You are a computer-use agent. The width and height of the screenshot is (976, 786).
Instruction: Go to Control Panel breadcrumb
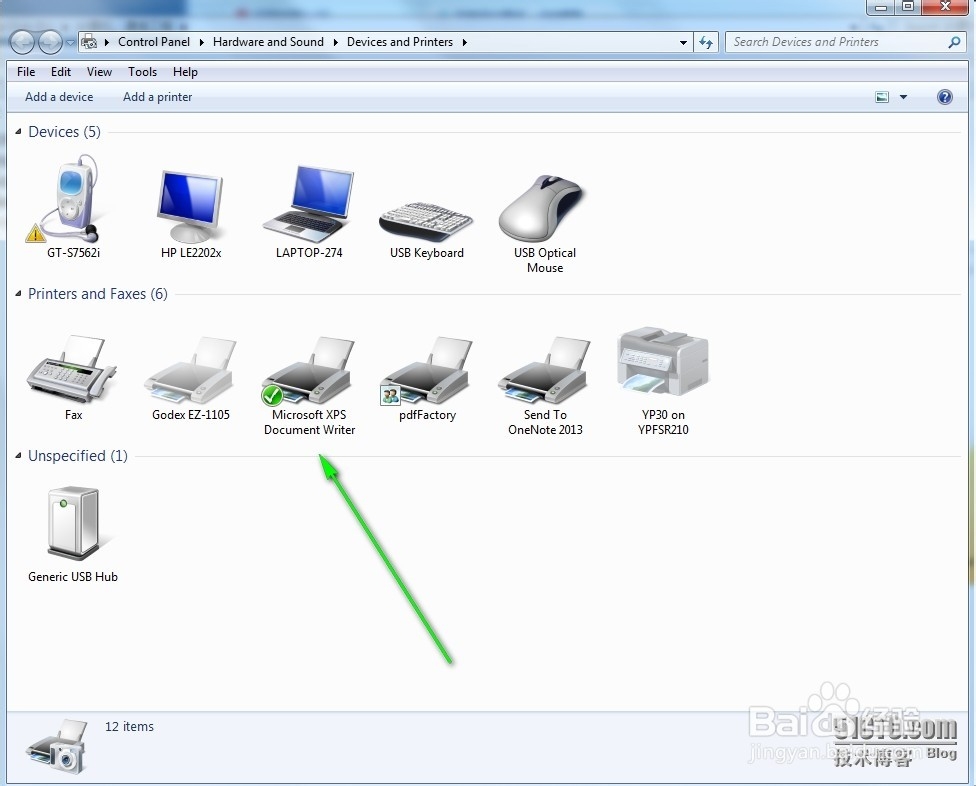pyautogui.click(x=154, y=42)
